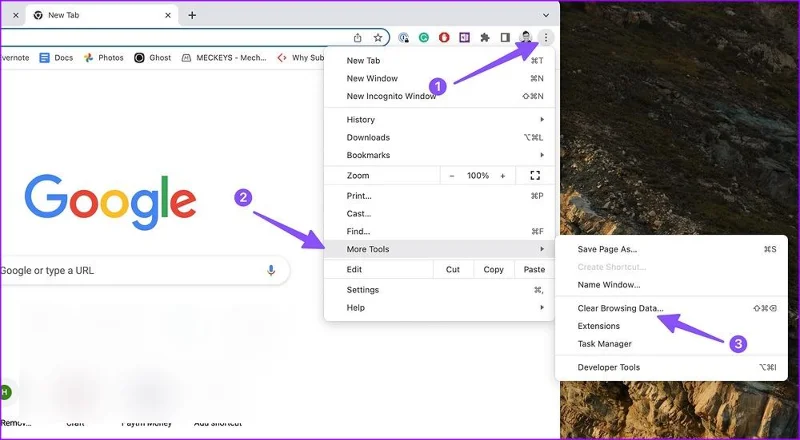This screenshot has width=800, height=440.
Task: Choose Print from the menu
Action: point(439,196)
